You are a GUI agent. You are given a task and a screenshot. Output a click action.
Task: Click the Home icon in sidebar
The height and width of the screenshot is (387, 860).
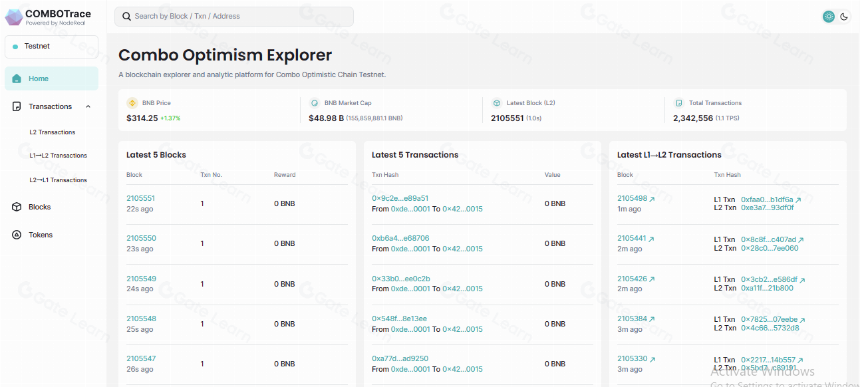click(x=16, y=78)
